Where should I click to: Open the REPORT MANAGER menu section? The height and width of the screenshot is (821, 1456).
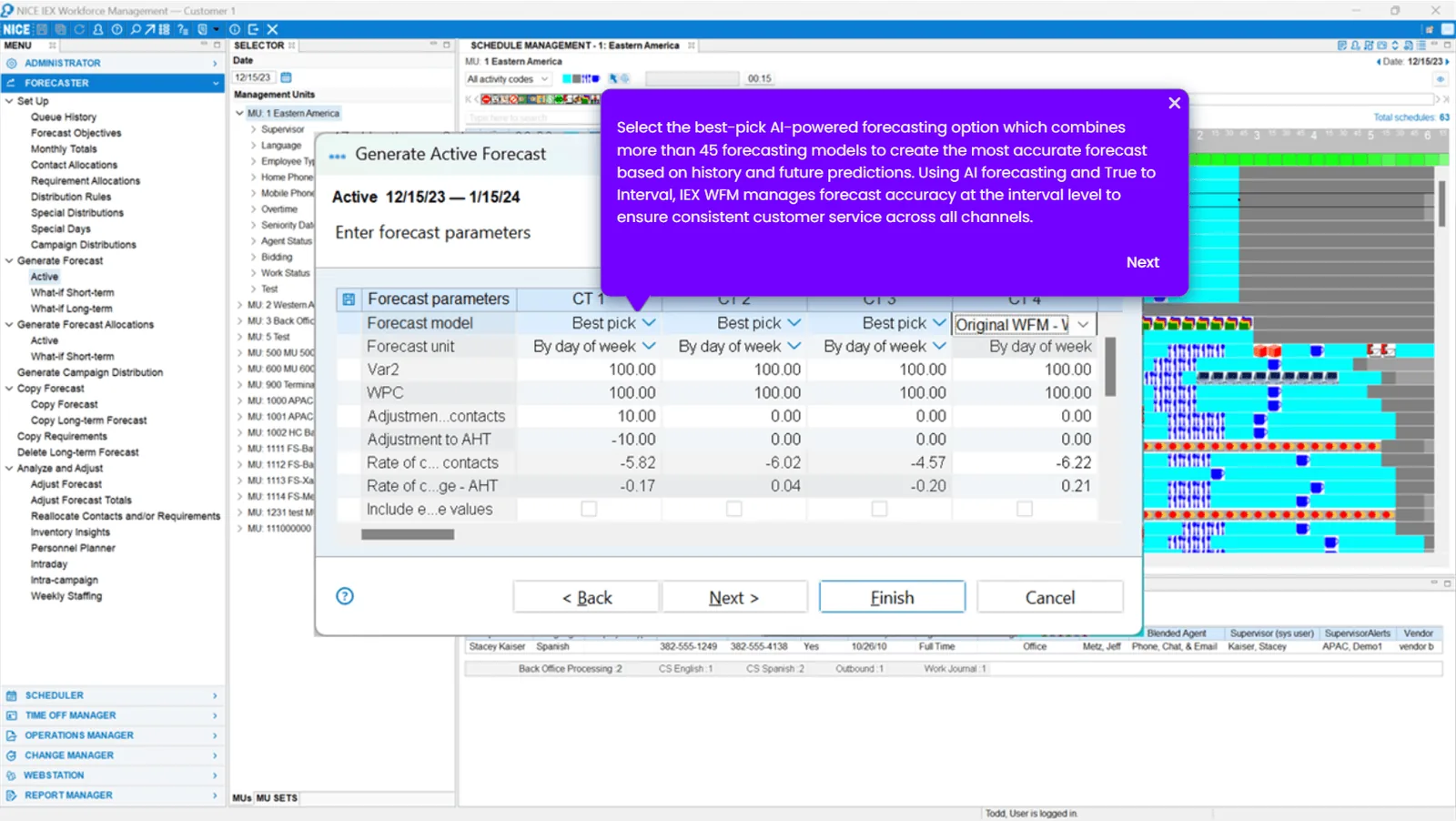[x=113, y=796]
